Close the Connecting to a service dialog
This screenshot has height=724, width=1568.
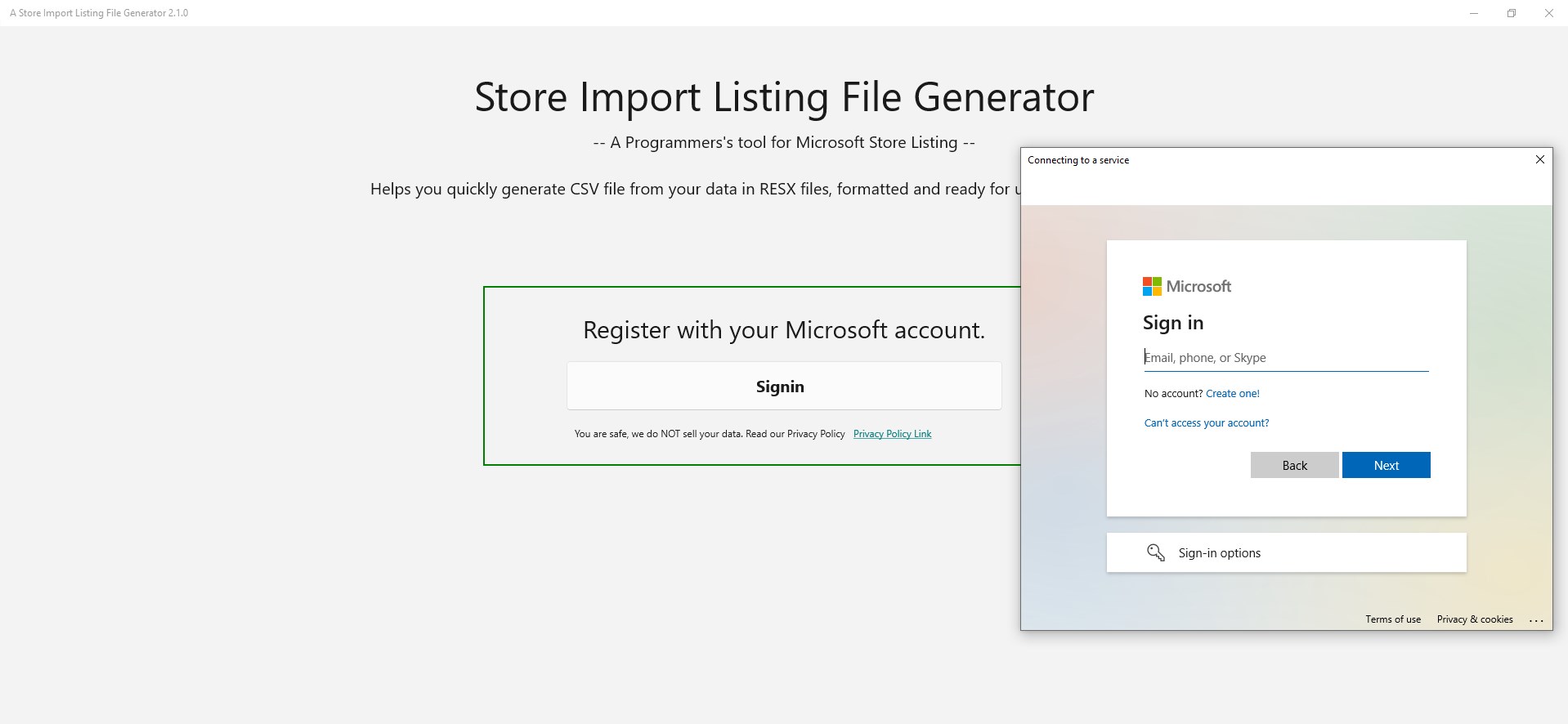(1539, 159)
